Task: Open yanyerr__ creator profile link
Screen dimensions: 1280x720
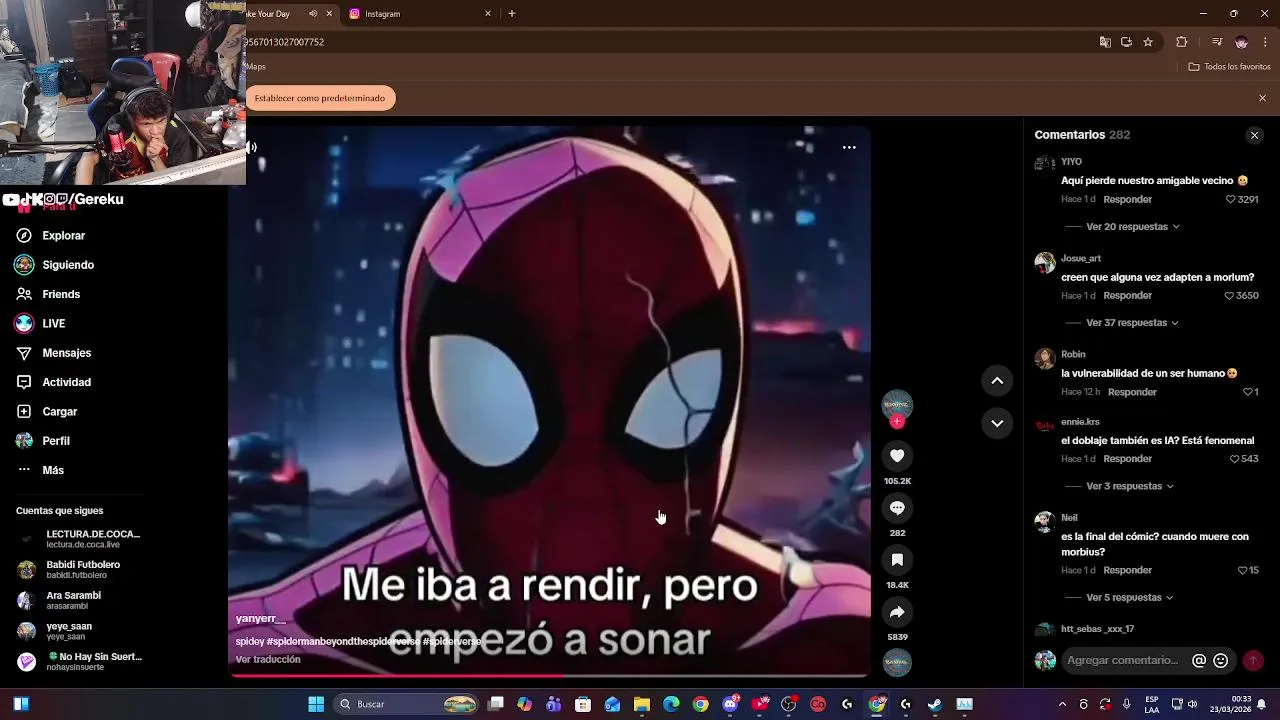Action: click(260, 619)
